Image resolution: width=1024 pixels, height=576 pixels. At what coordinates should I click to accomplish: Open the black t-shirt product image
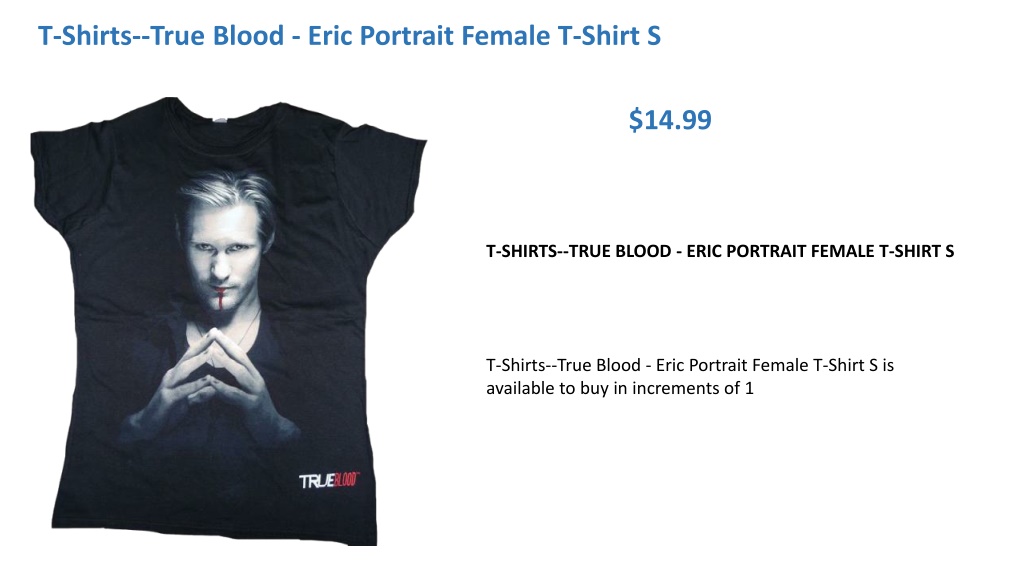click(228, 321)
